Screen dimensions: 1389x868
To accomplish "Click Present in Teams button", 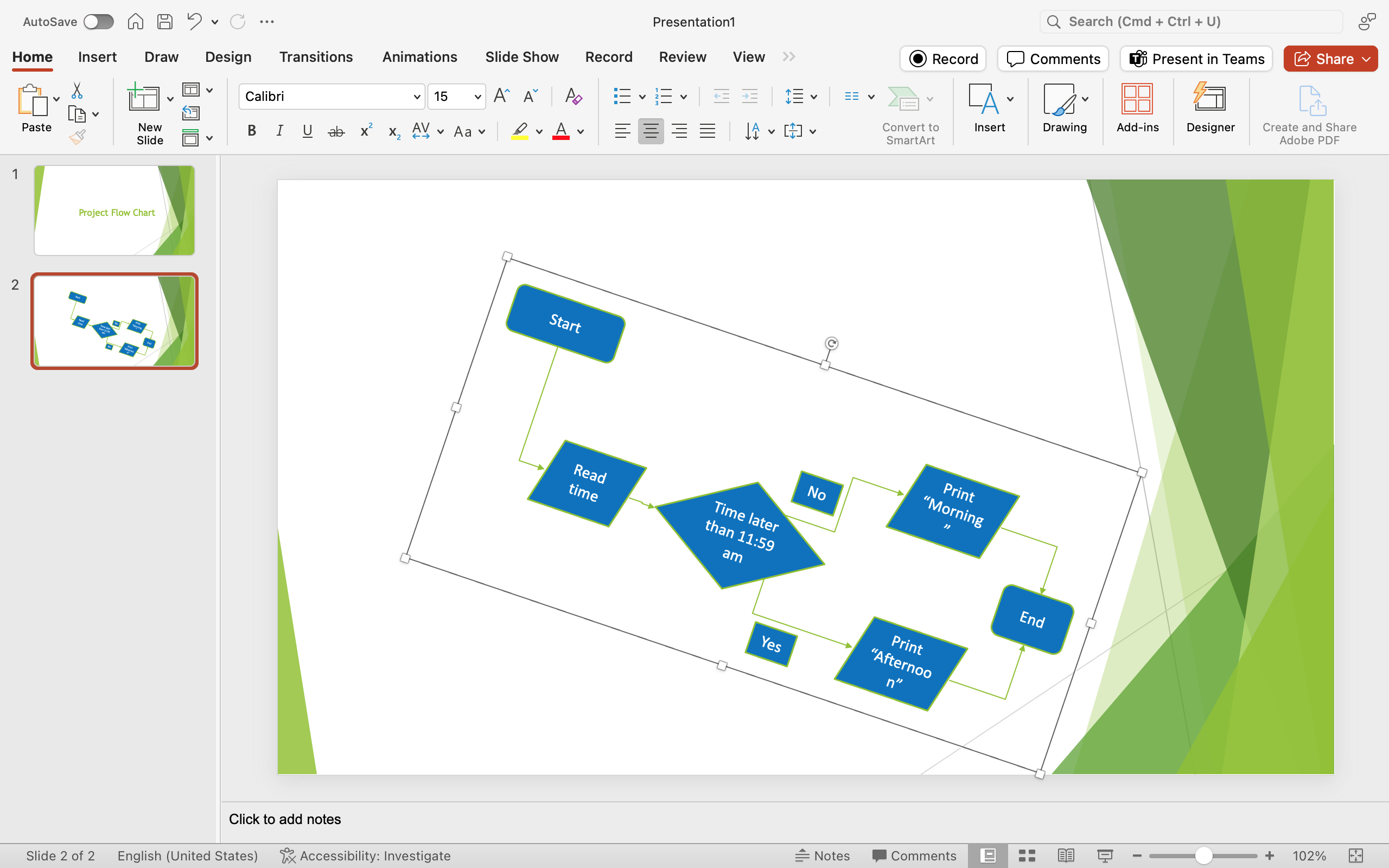I will coord(1196,59).
